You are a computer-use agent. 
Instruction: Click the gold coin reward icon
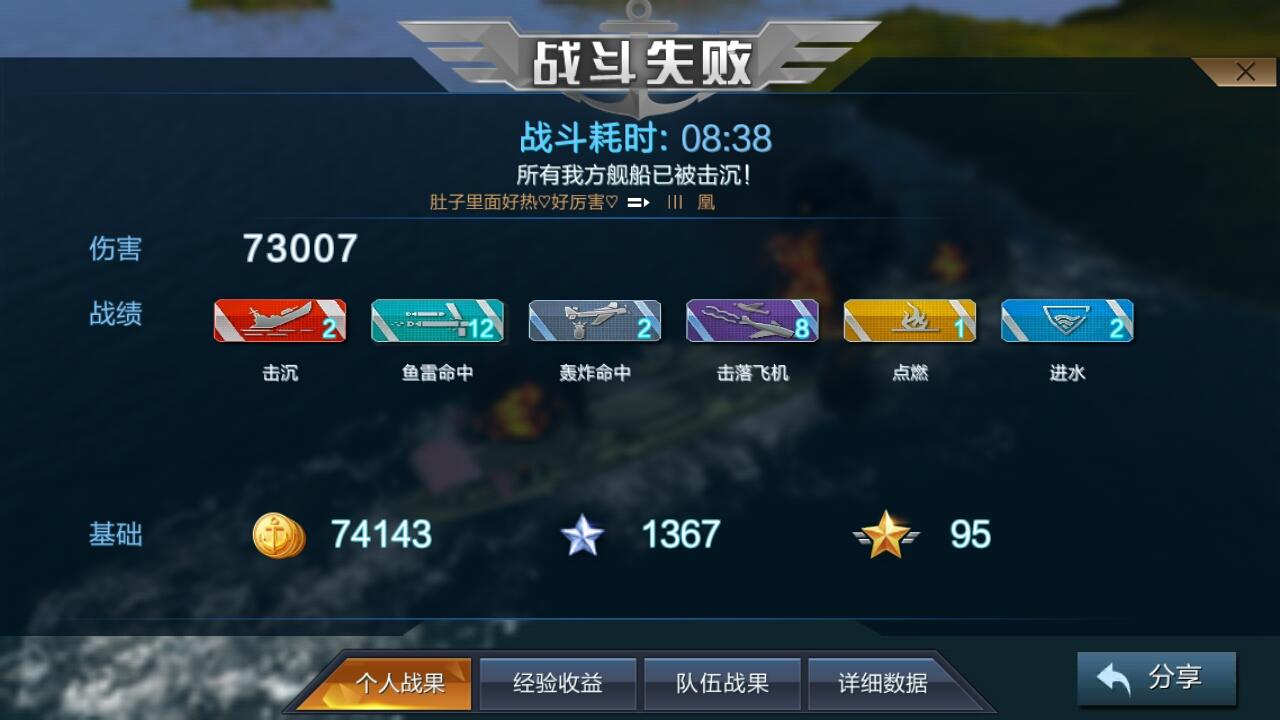tap(278, 535)
